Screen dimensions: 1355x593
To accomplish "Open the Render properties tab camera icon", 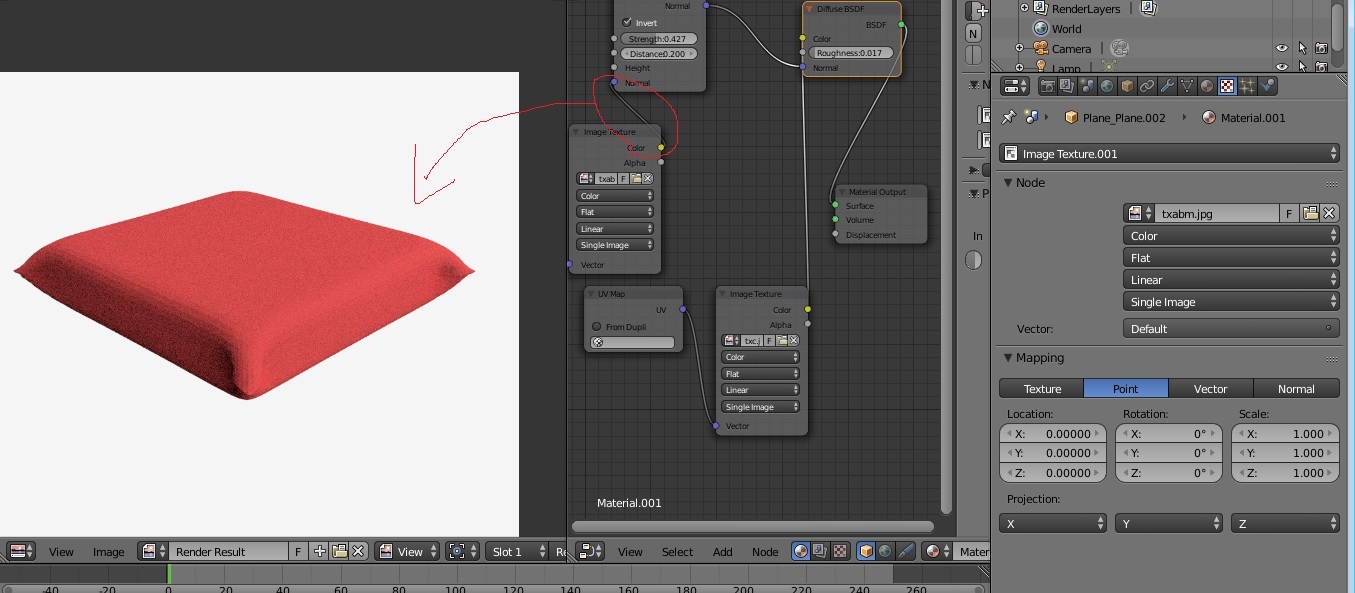I will [x=1048, y=86].
